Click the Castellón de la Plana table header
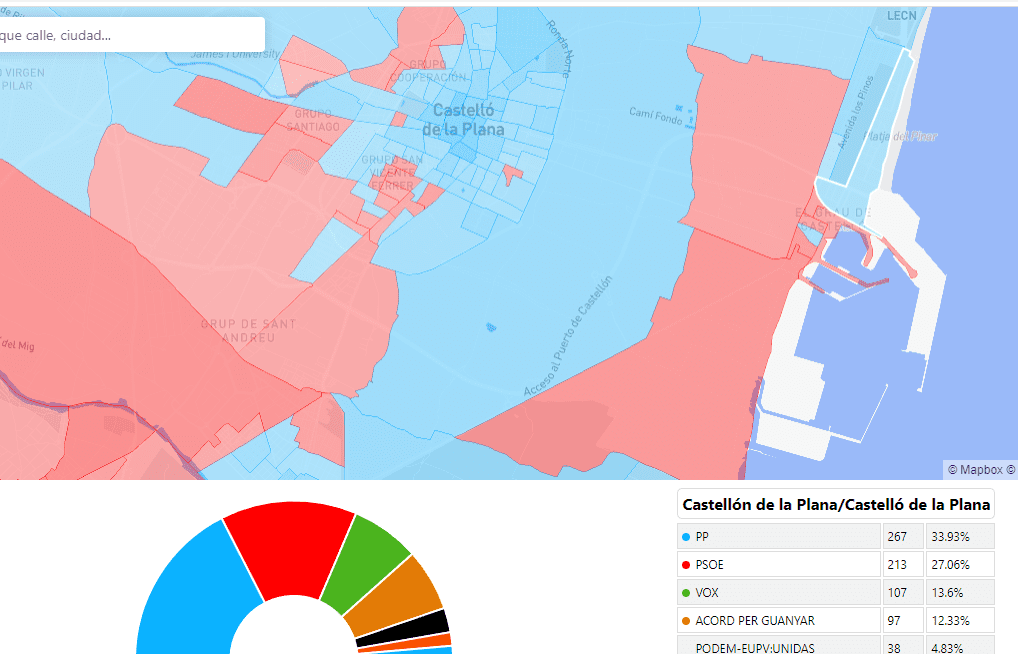The height and width of the screenshot is (654, 1018). (836, 505)
